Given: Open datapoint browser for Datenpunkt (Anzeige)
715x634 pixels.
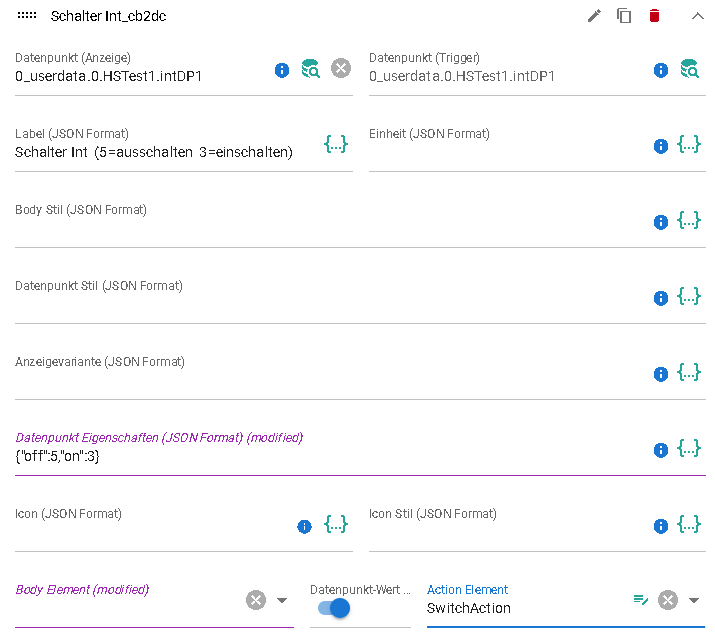Looking at the screenshot, I should 311,69.
